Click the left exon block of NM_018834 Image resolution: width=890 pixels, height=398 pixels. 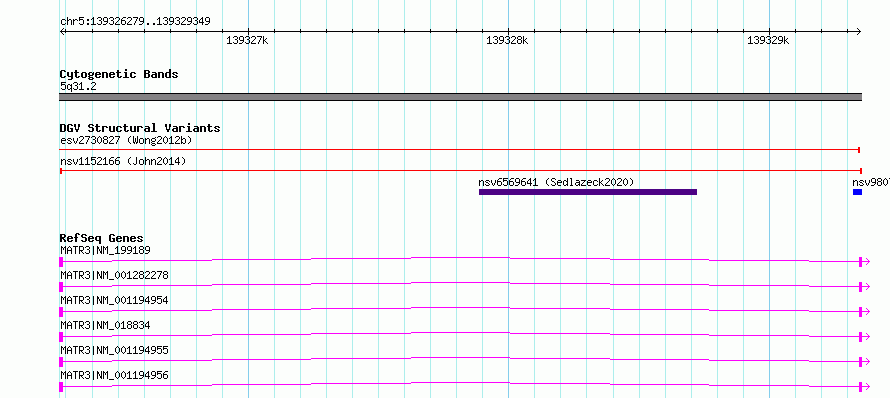61,337
